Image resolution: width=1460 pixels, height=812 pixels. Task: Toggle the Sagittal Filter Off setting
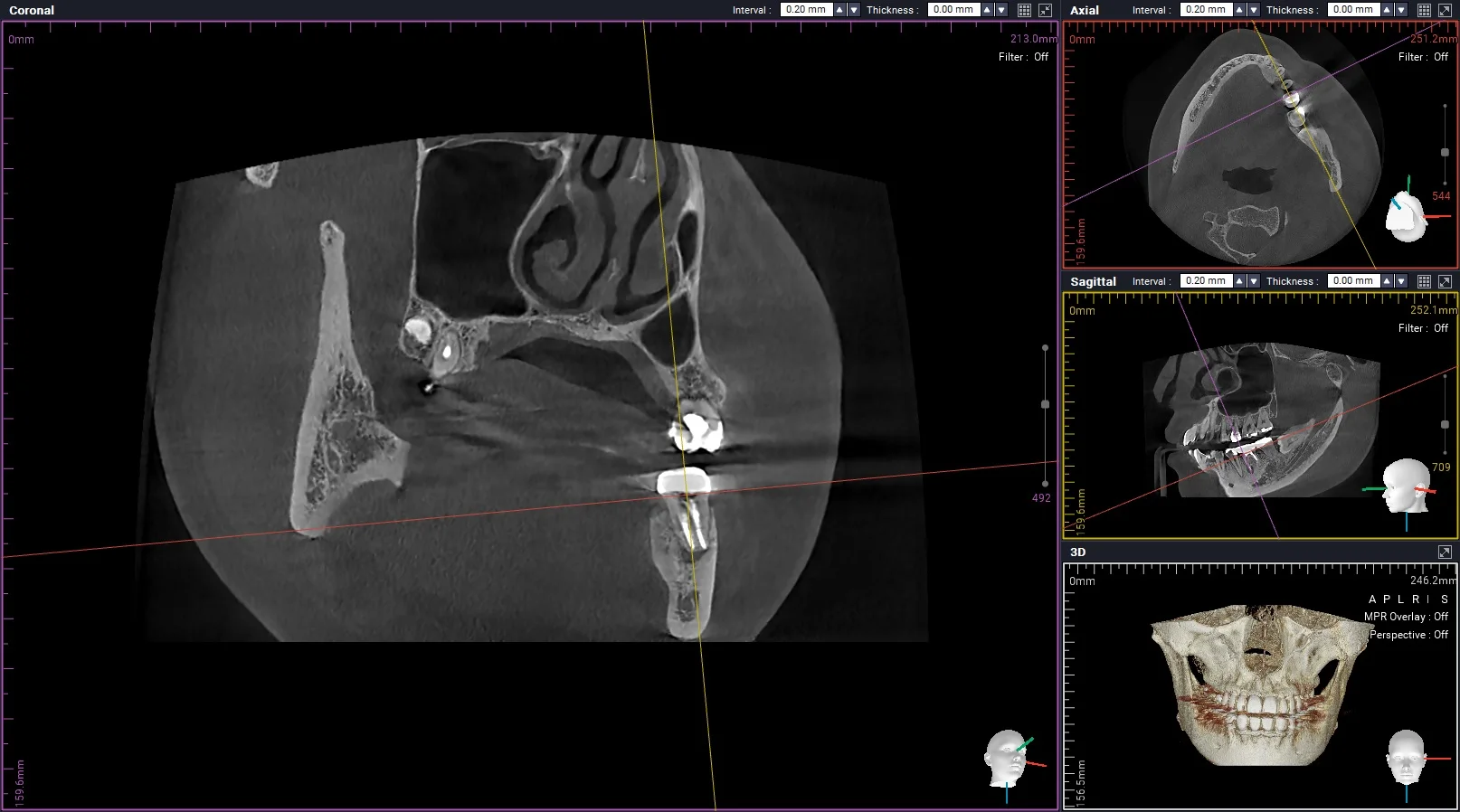1423,328
